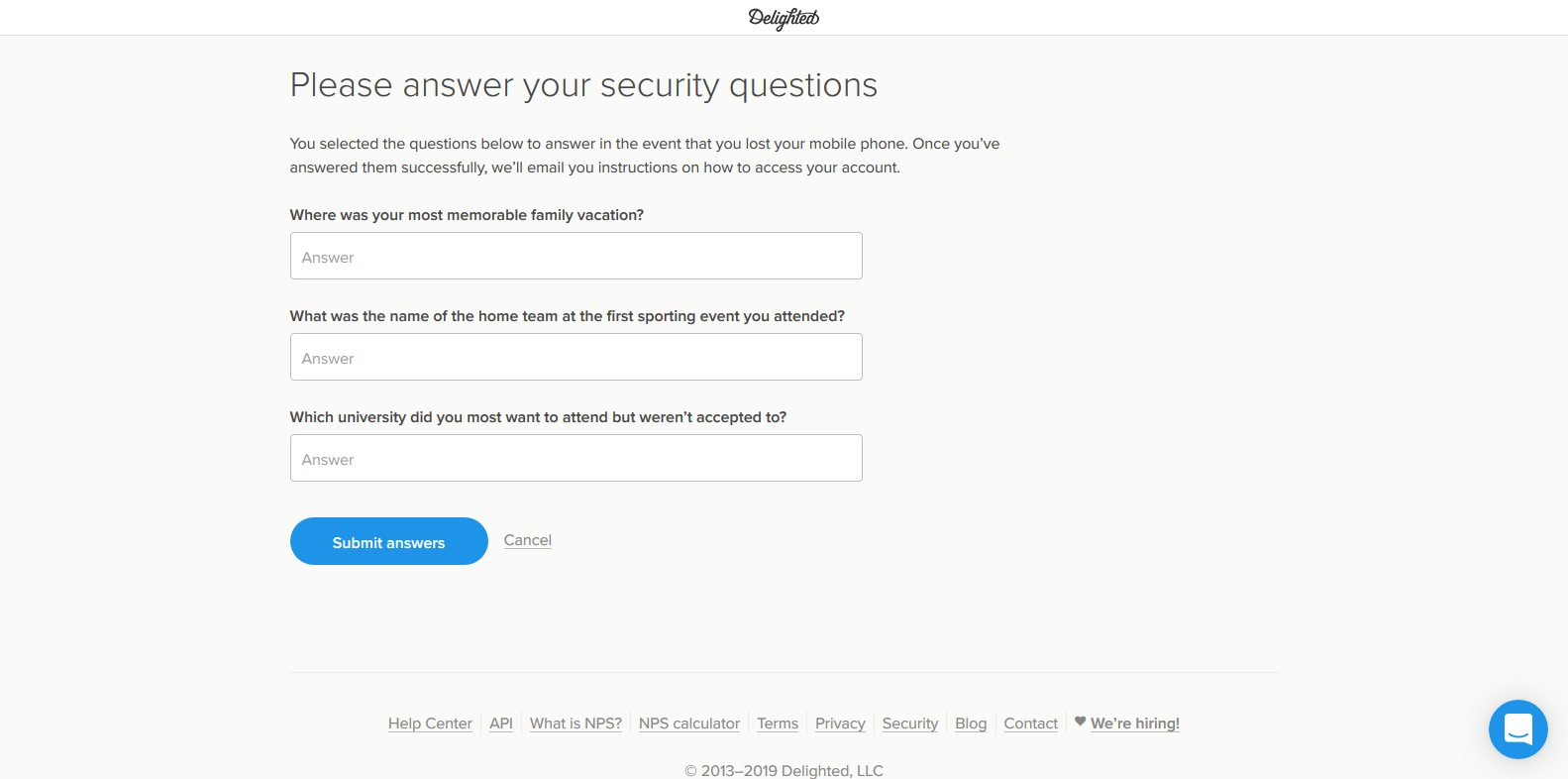This screenshot has height=779, width=1568.
Task: Open the Blog footer link
Action: pos(971,723)
